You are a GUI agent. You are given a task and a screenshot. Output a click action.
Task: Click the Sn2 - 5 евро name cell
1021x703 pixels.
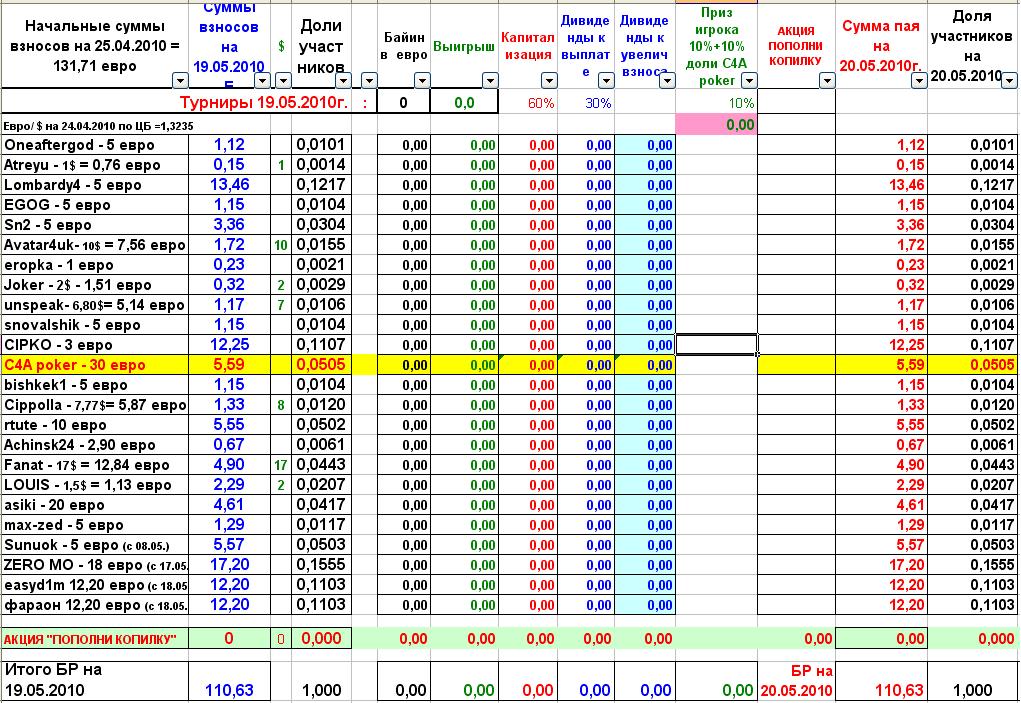tap(95, 225)
